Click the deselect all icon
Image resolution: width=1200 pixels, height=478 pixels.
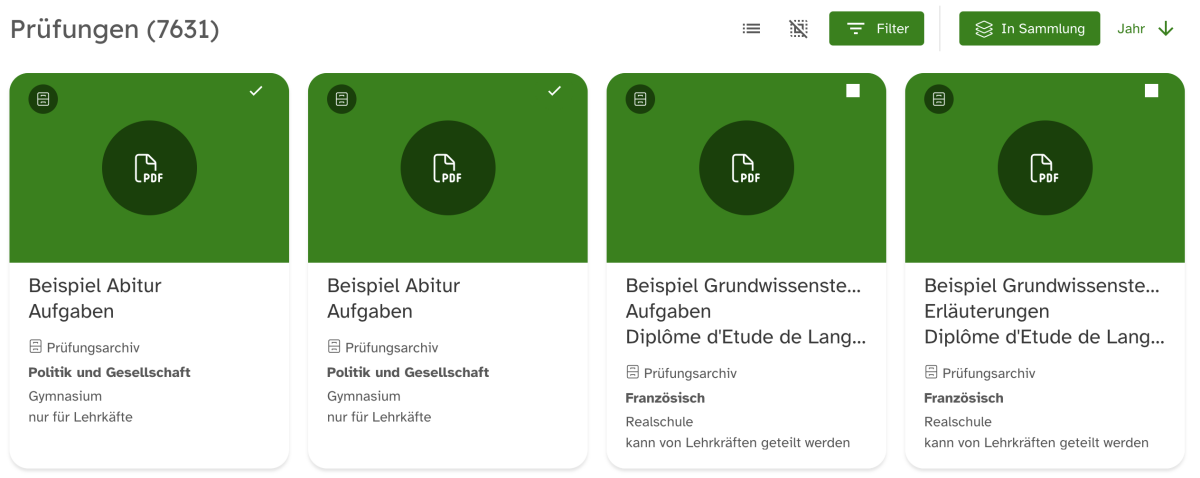[798, 29]
